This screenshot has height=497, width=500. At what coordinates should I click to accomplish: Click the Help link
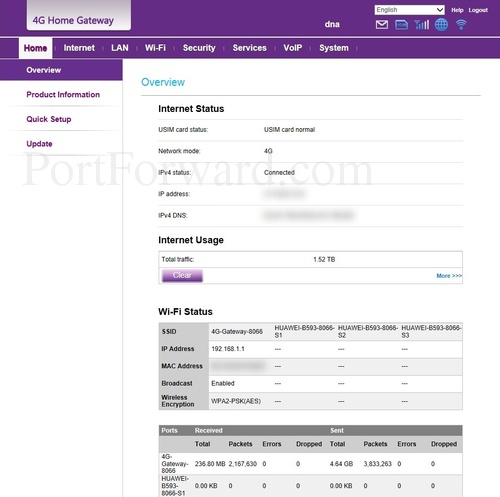tap(457, 10)
